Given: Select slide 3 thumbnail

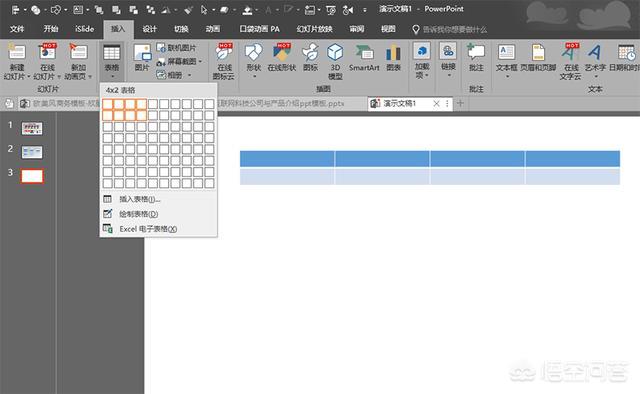Looking at the screenshot, I should (32, 176).
